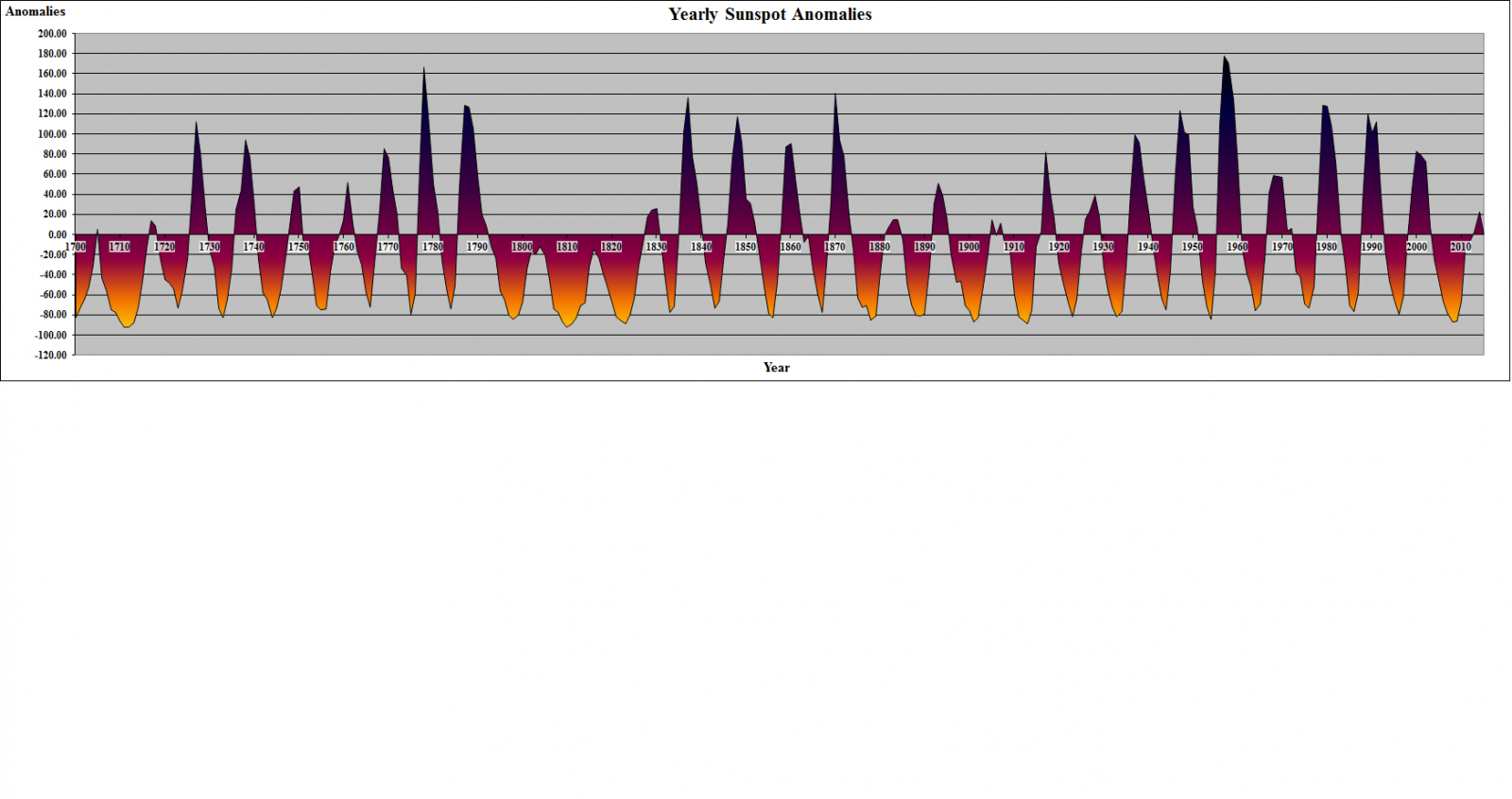
Task: Select the 1940 year label
Action: pos(1148,247)
